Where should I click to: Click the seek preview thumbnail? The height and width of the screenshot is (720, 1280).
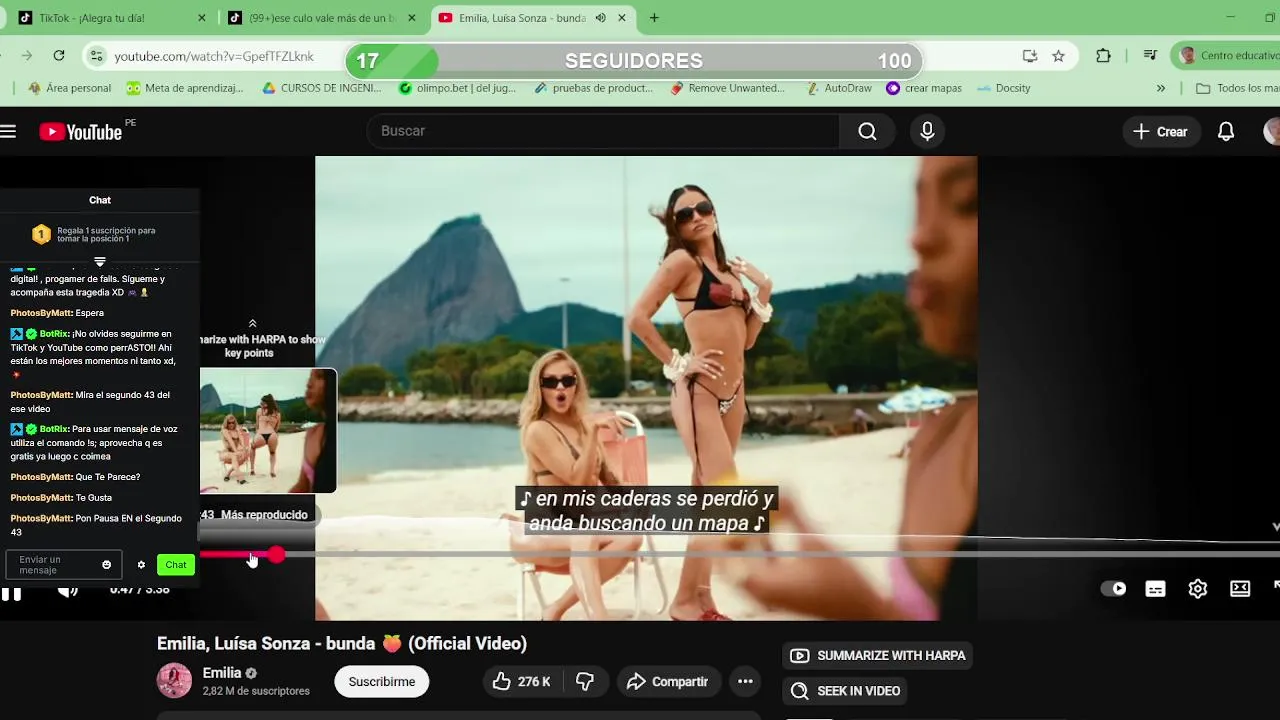click(268, 430)
